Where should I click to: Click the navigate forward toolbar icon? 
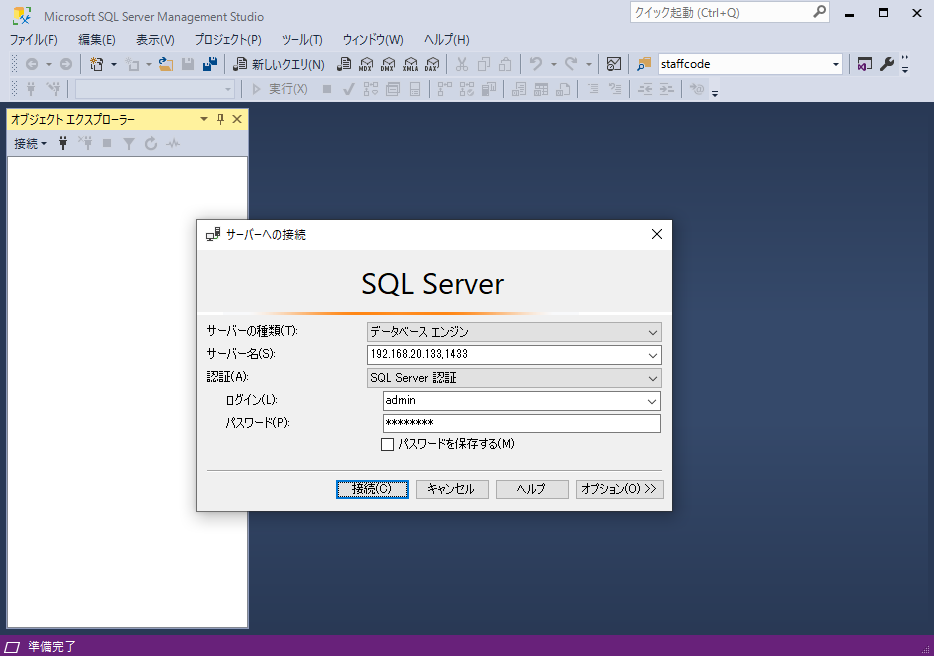pyautogui.click(x=66, y=64)
